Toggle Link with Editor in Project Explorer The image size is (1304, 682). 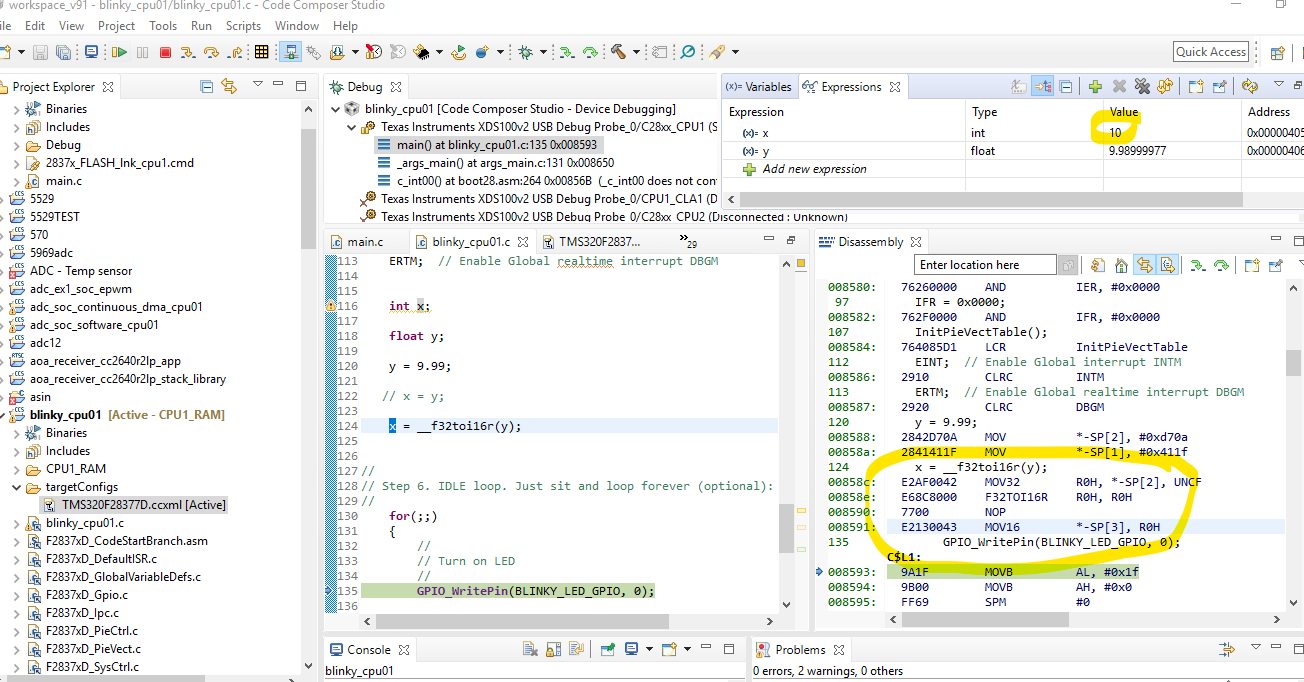[x=229, y=87]
